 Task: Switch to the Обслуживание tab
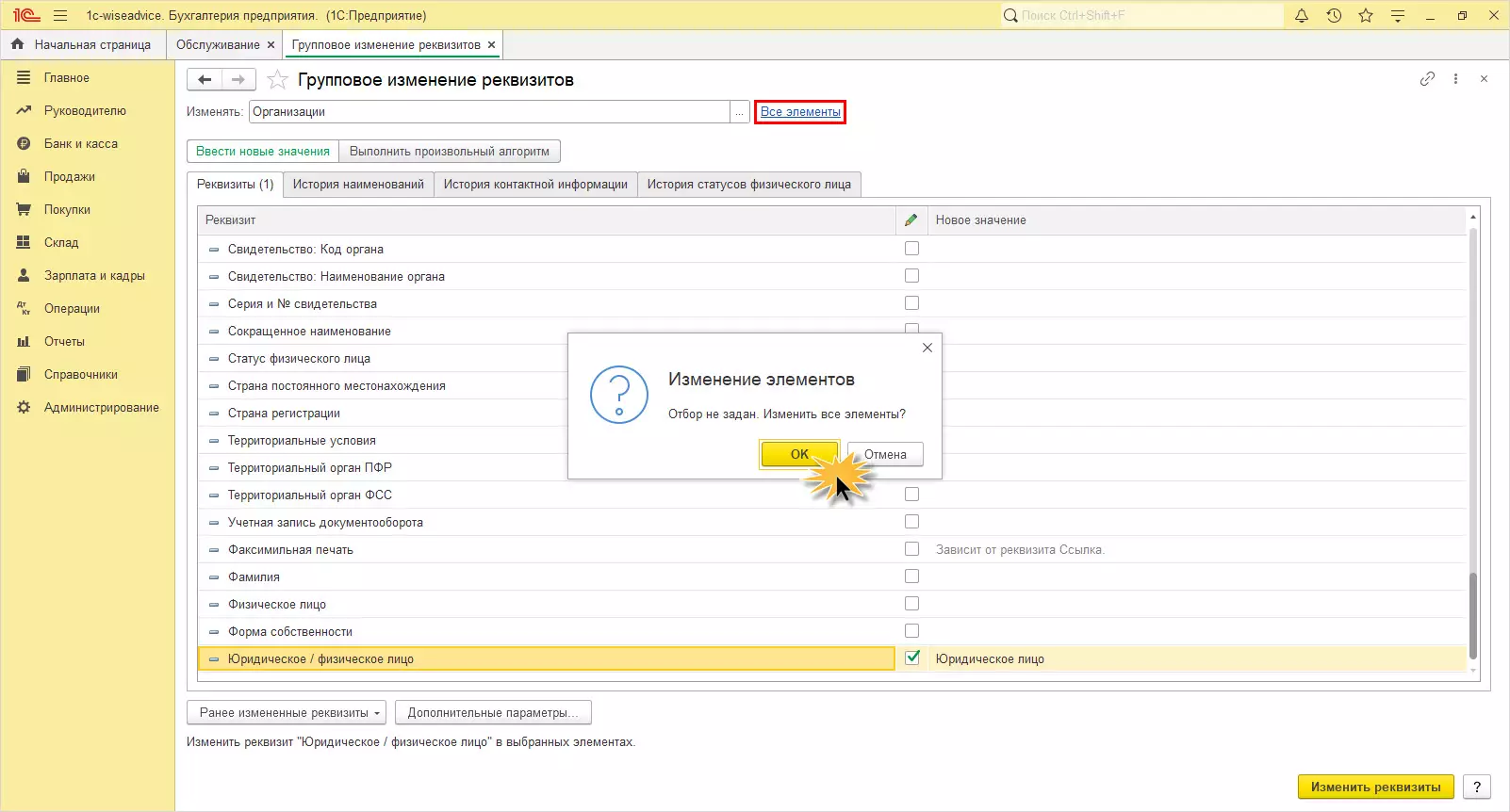(218, 44)
